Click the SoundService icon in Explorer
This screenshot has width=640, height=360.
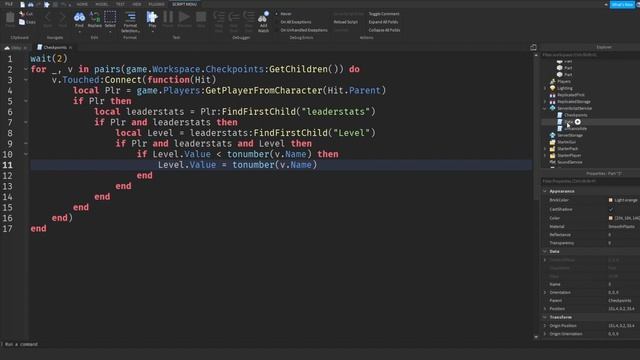(x=552, y=162)
